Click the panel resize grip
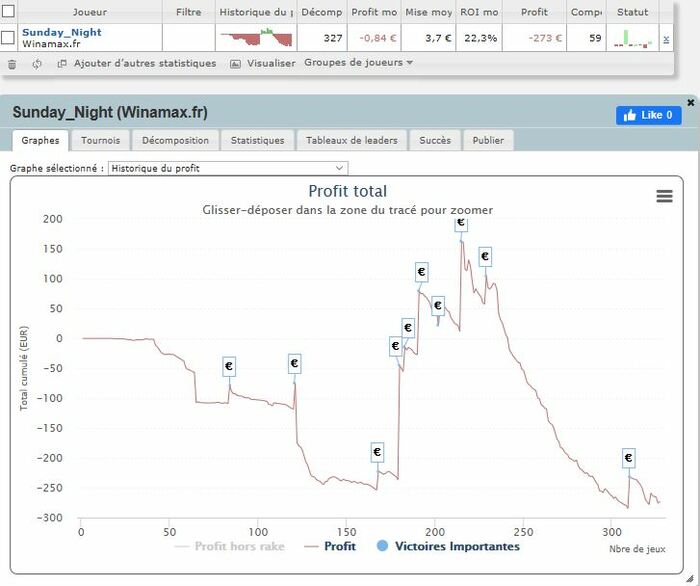The height and width of the screenshot is (586, 700). [x=690, y=578]
